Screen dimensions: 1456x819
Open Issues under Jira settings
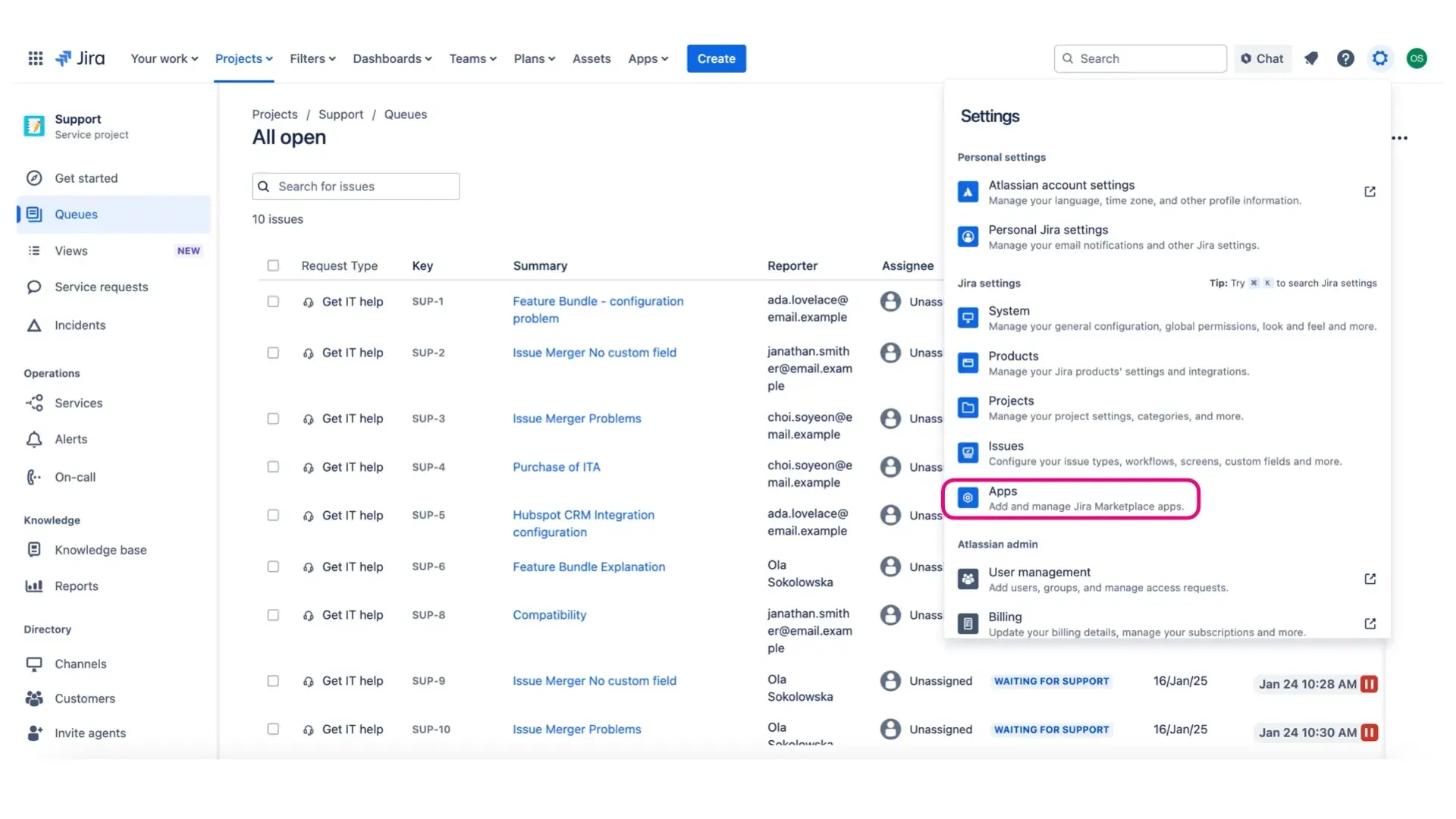pos(1006,447)
